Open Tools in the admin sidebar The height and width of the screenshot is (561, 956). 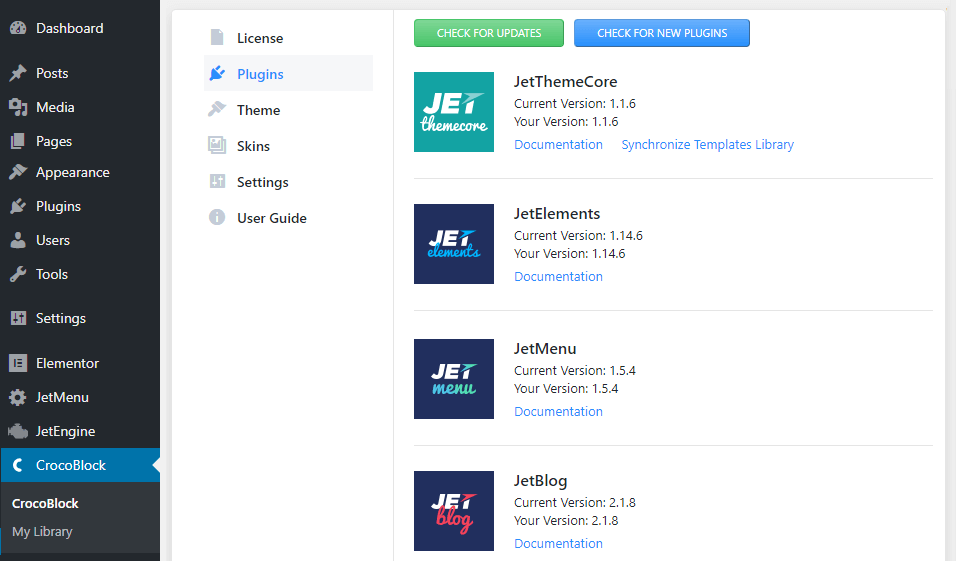[51, 274]
